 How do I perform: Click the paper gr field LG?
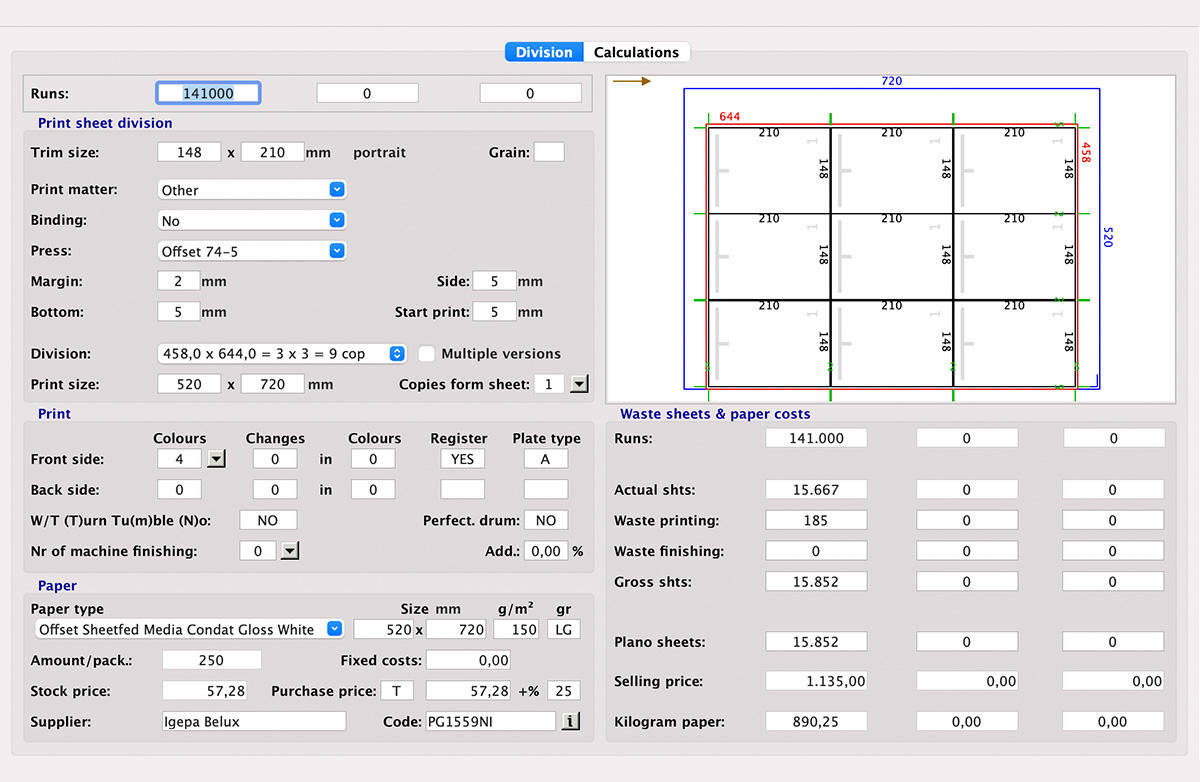[x=563, y=629]
